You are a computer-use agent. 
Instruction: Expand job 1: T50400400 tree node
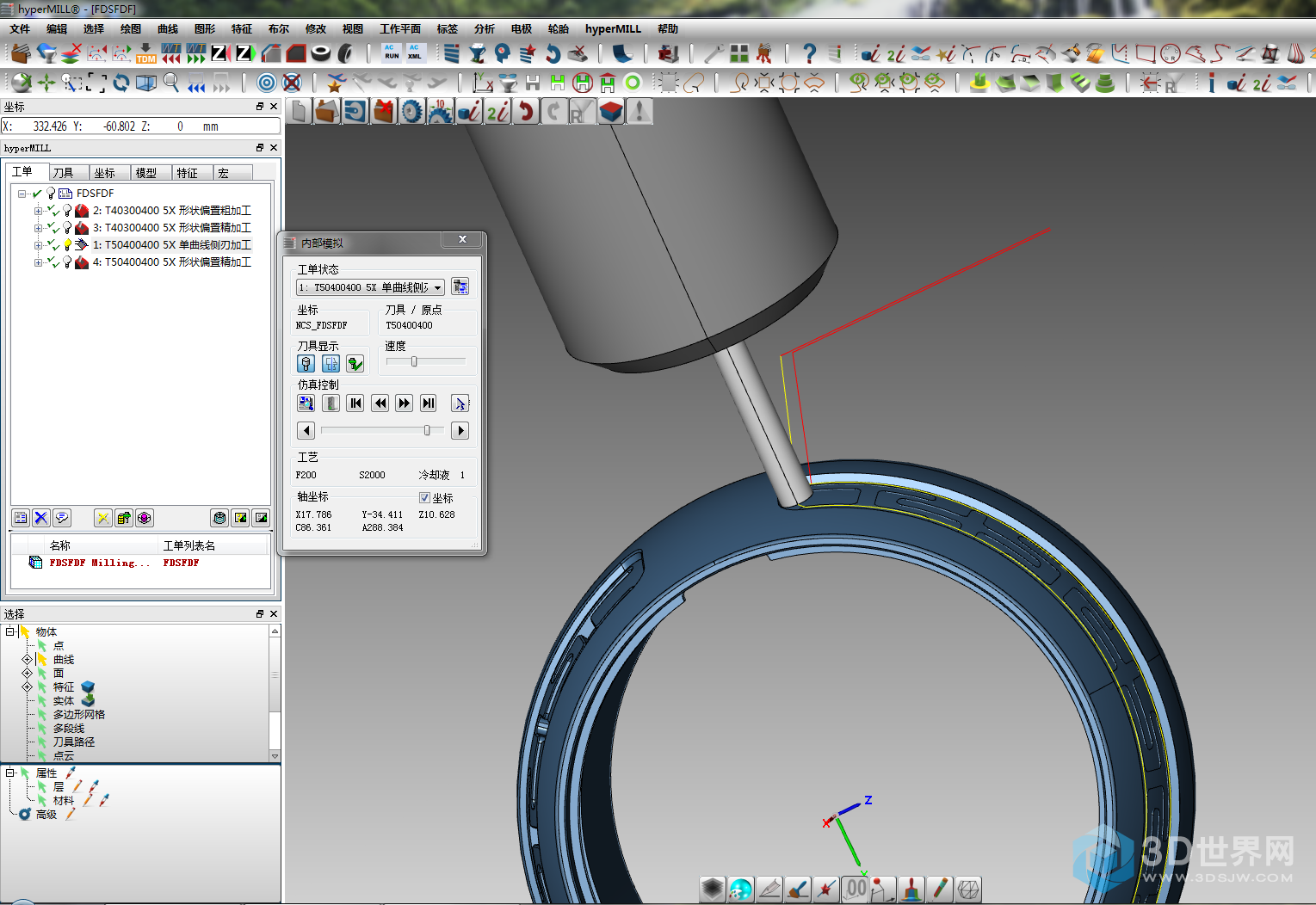pos(38,245)
